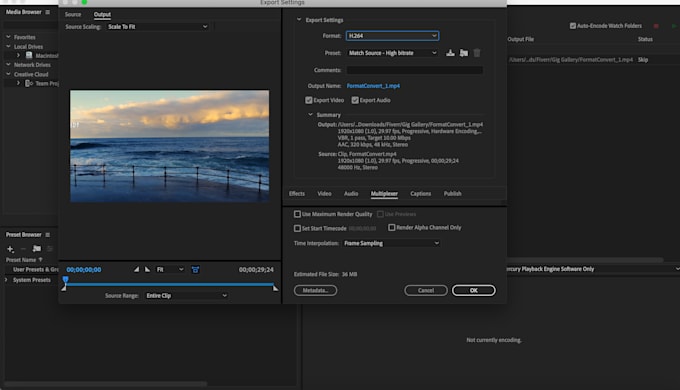This screenshot has width=680, height=390.
Task: Open the Media Browser panel menu icon
Action: (x=48, y=12)
